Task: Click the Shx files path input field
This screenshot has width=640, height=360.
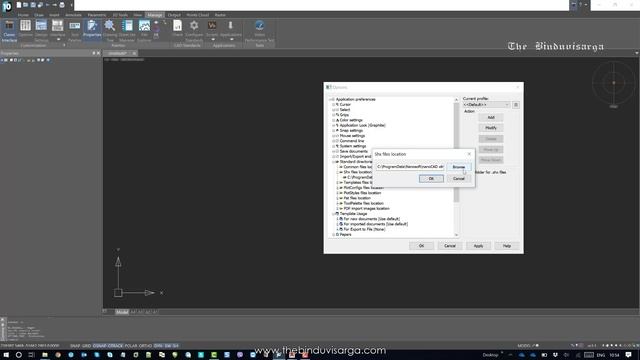Action: pyautogui.click(x=410, y=167)
